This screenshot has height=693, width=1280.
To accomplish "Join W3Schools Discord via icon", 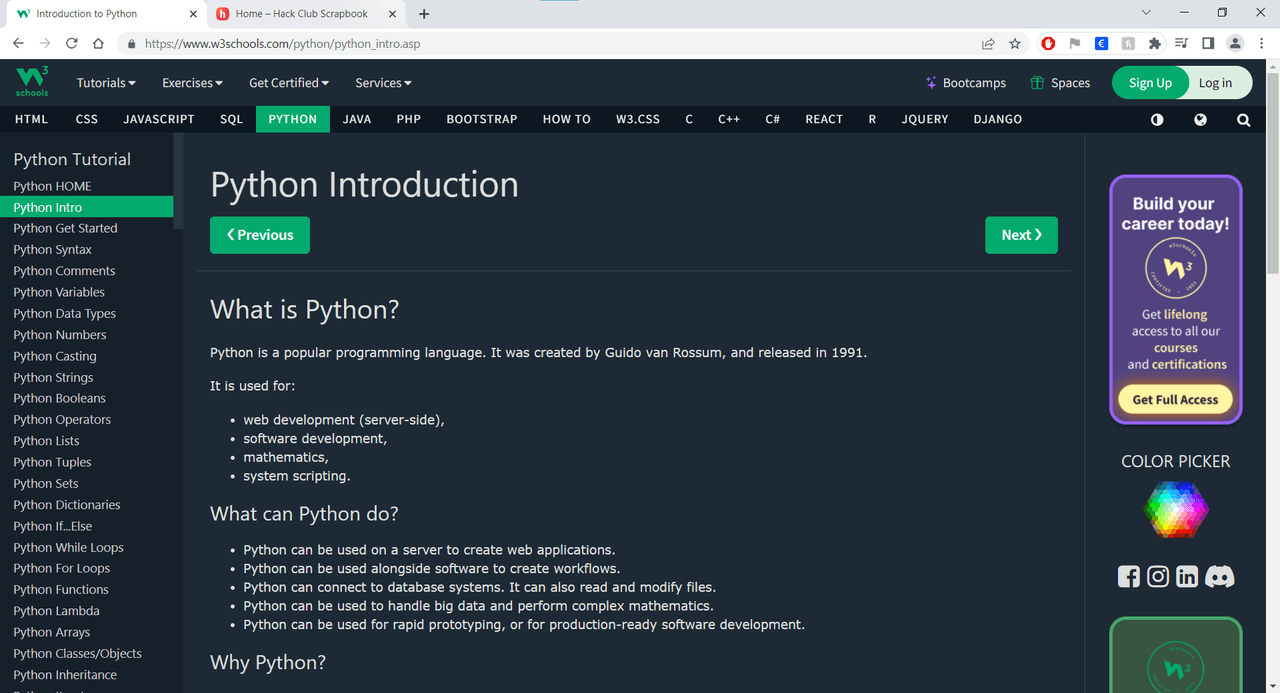I will click(x=1220, y=576).
